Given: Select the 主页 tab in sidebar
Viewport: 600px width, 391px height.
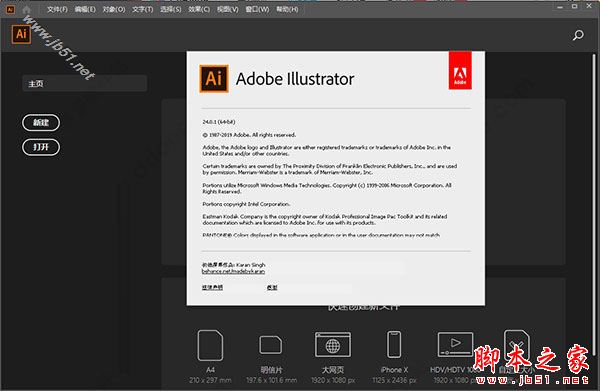Looking at the screenshot, I should [85, 83].
